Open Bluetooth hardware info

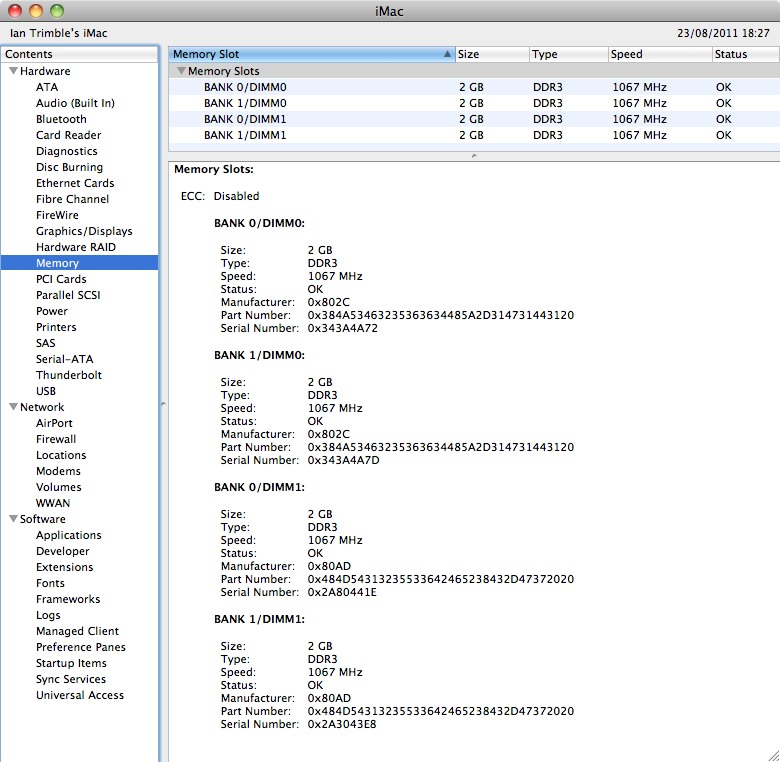point(61,119)
